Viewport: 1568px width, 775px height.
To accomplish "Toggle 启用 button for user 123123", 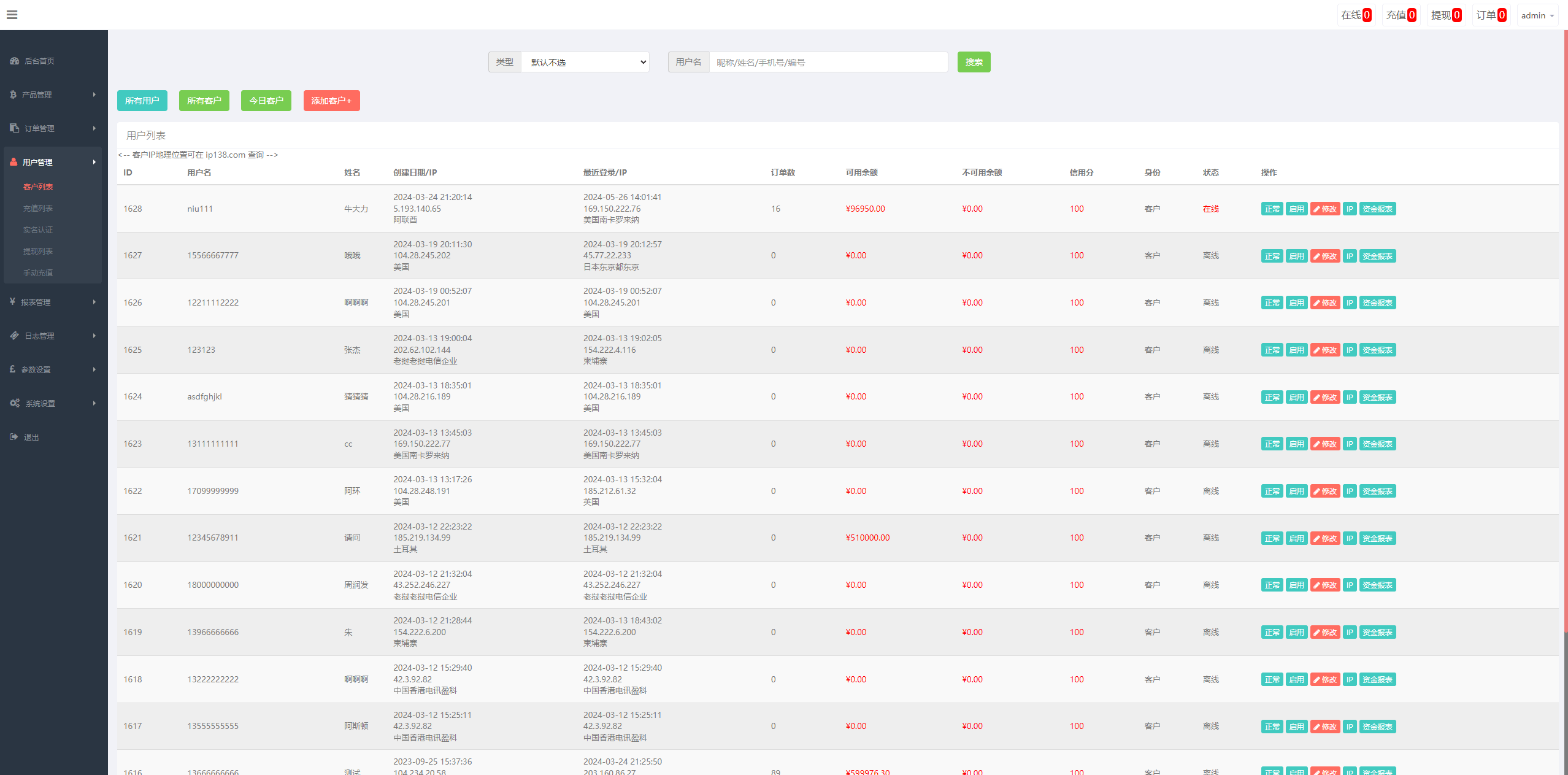I will point(1296,350).
